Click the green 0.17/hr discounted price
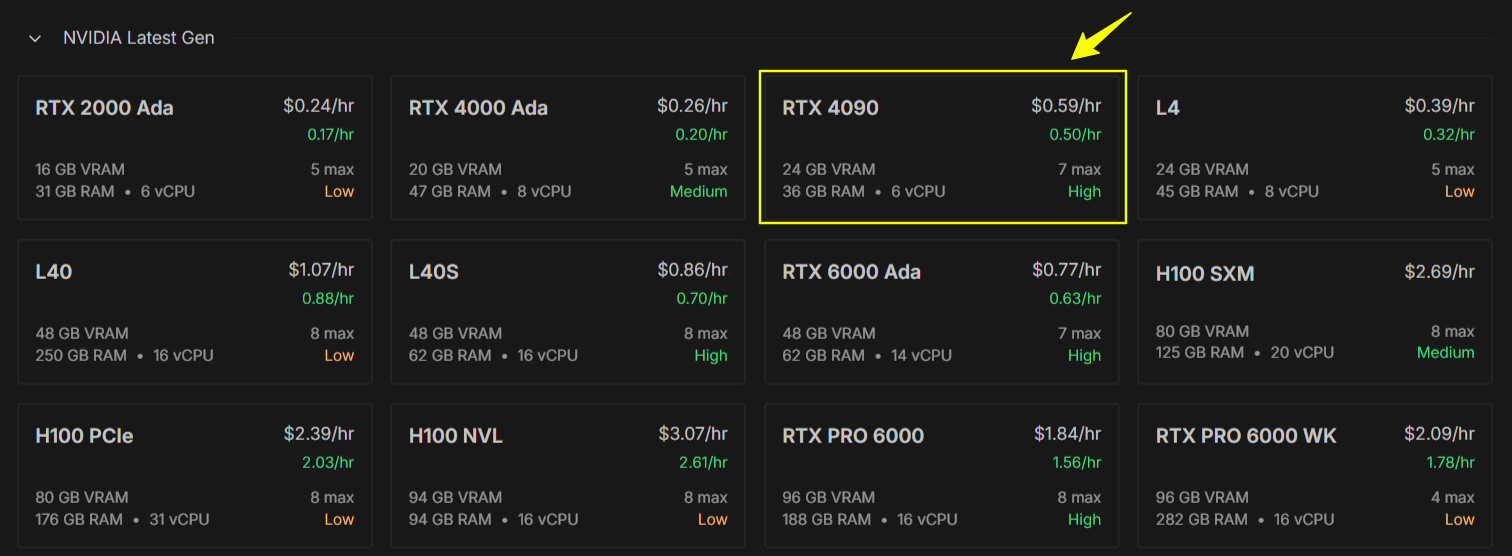This screenshot has height=556, width=1512. click(x=330, y=134)
